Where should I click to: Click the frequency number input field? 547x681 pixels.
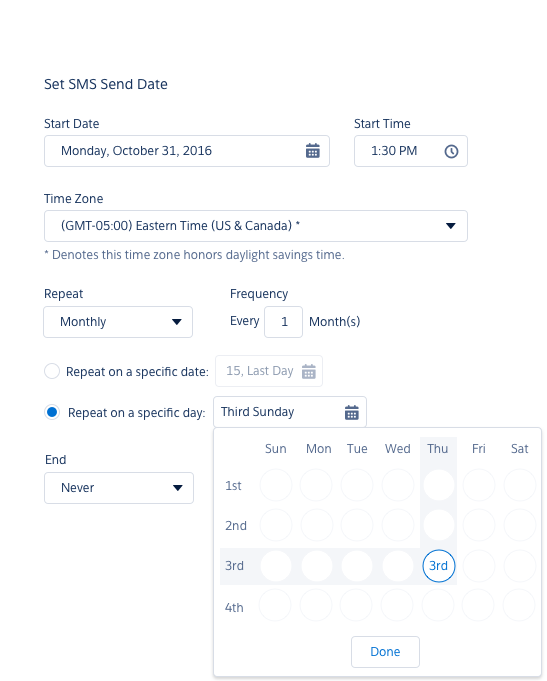pyautogui.click(x=283, y=322)
